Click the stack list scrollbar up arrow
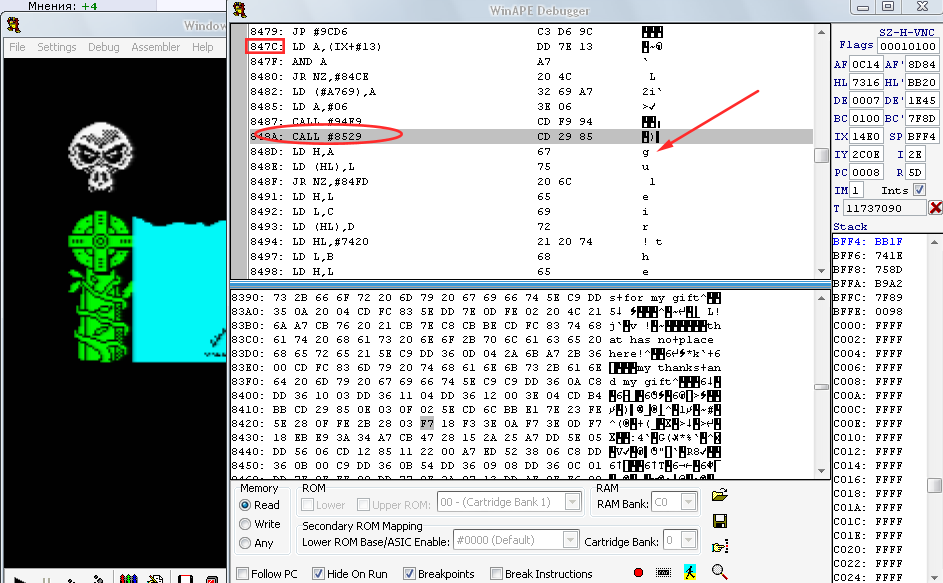The height and width of the screenshot is (583, 943). 934,242
